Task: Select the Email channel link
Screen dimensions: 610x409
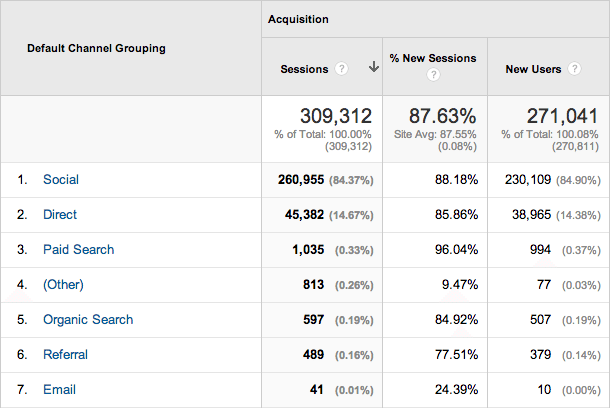Action: pyautogui.click(x=59, y=390)
